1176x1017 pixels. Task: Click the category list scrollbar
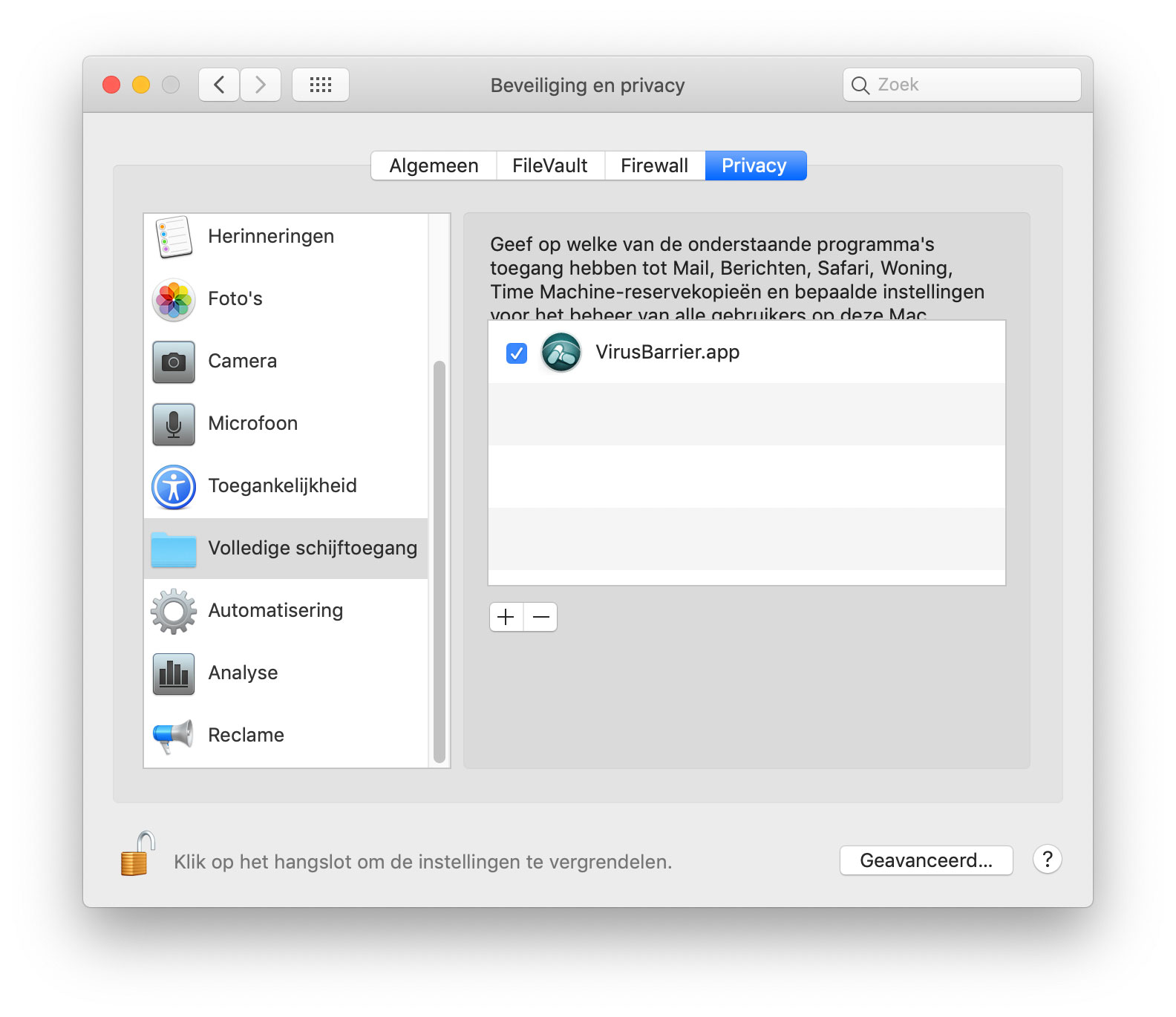click(x=440, y=562)
